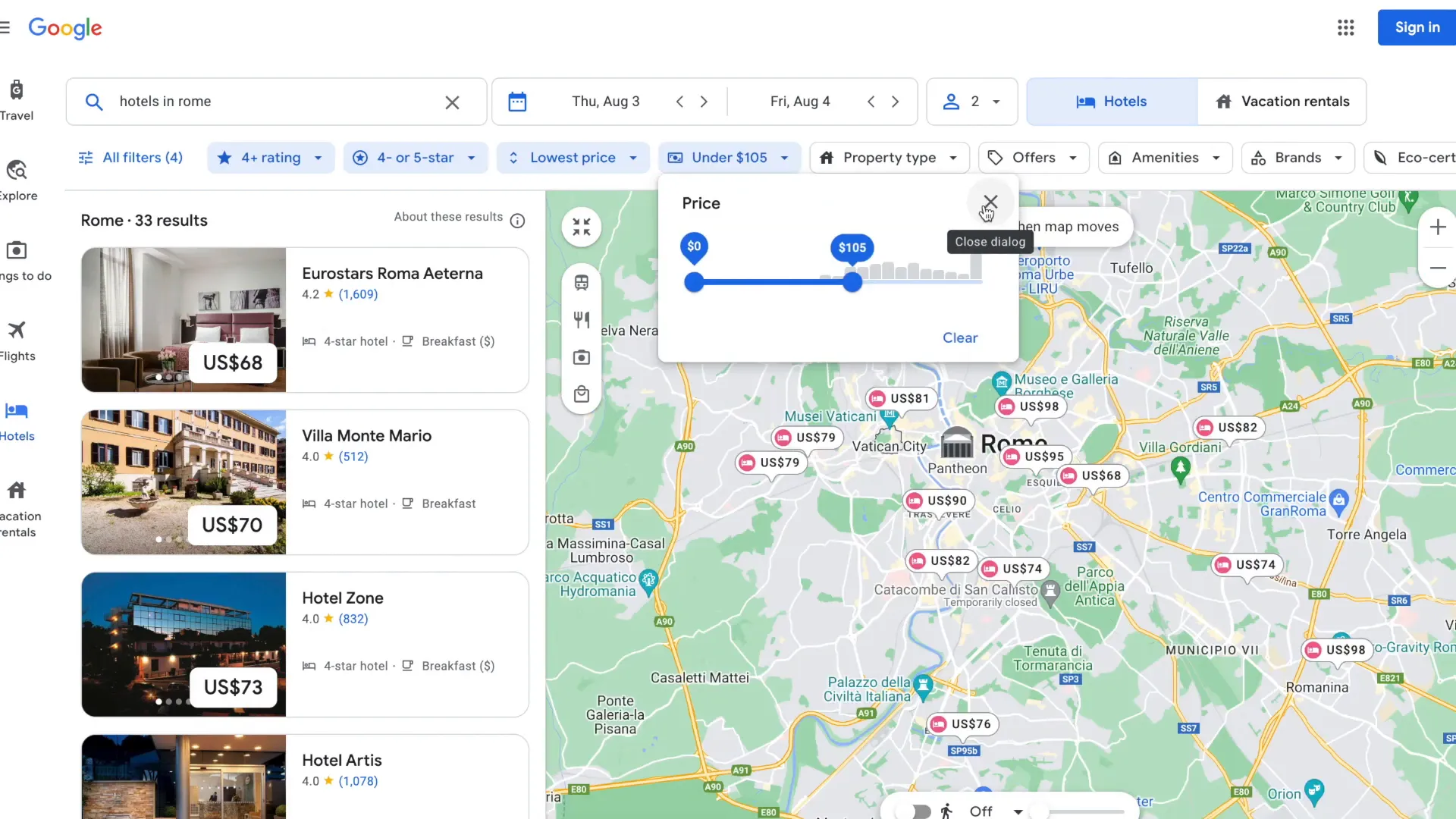Click the $0 minimum price slider handle
Image resolution: width=1456 pixels, height=819 pixels.
(x=694, y=282)
